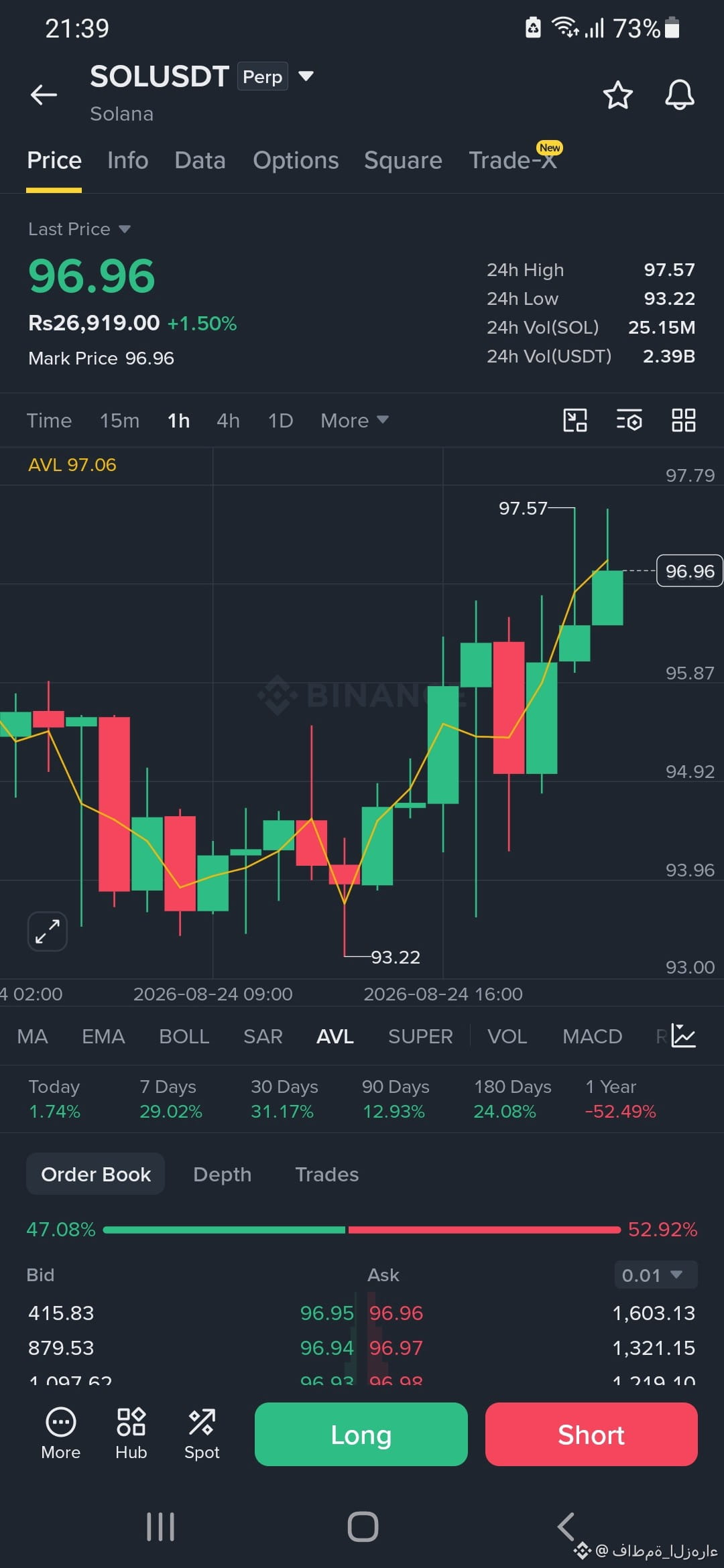
Task: Tap ask price 96.96 in order book
Action: point(396,1313)
